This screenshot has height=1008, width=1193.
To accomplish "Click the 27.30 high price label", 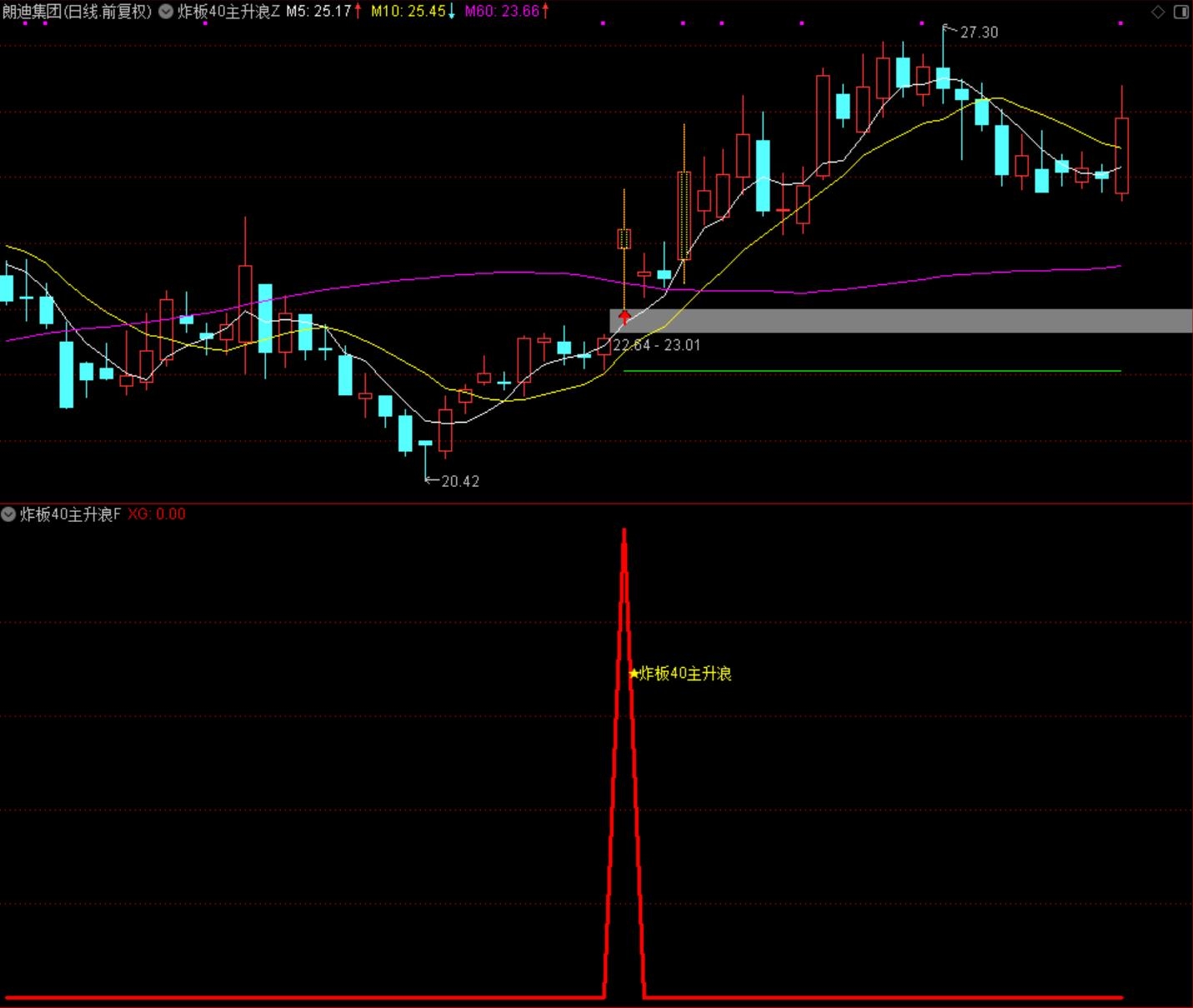I will point(979,33).
